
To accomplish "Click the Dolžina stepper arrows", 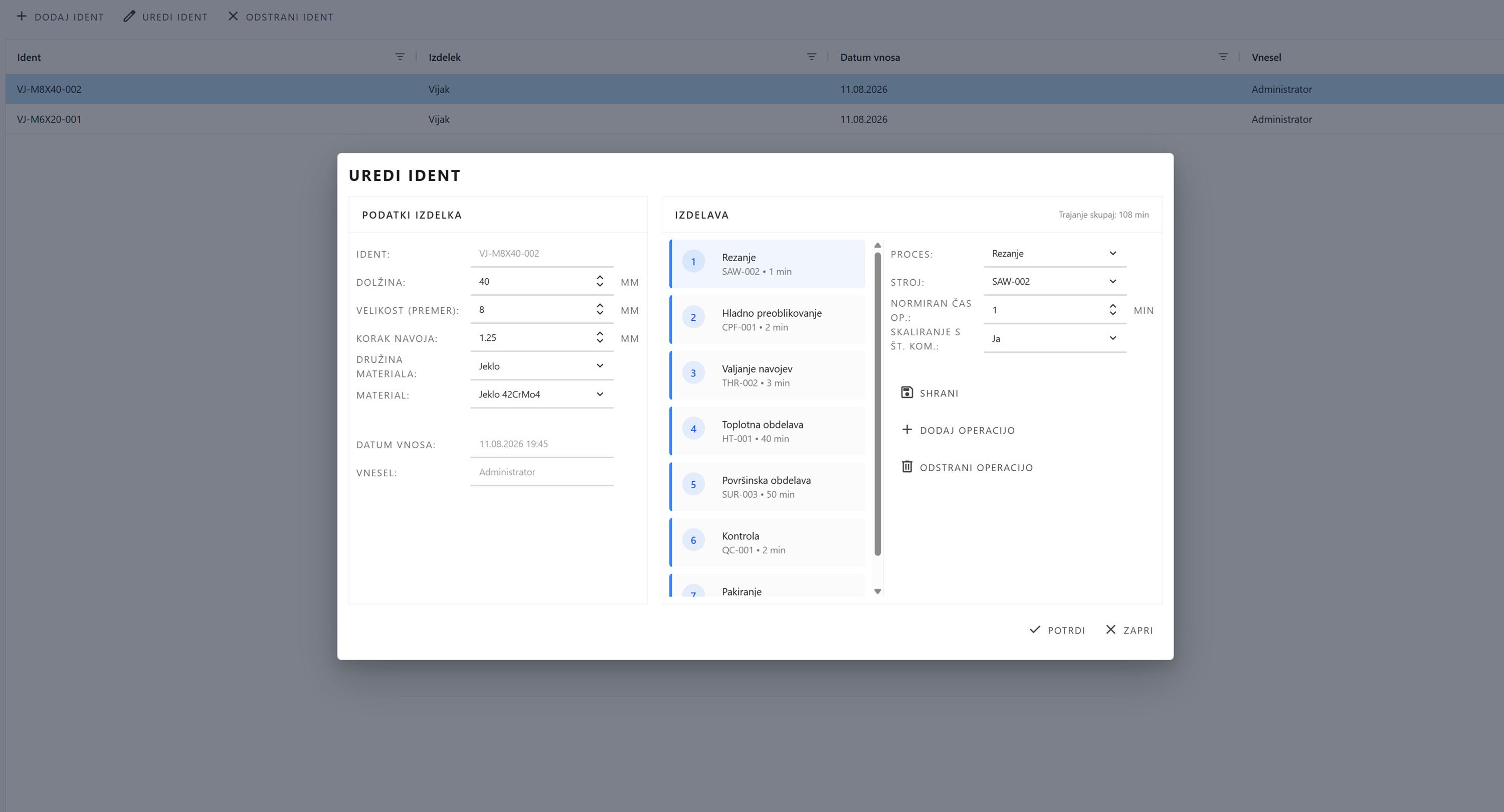I will coord(600,281).
